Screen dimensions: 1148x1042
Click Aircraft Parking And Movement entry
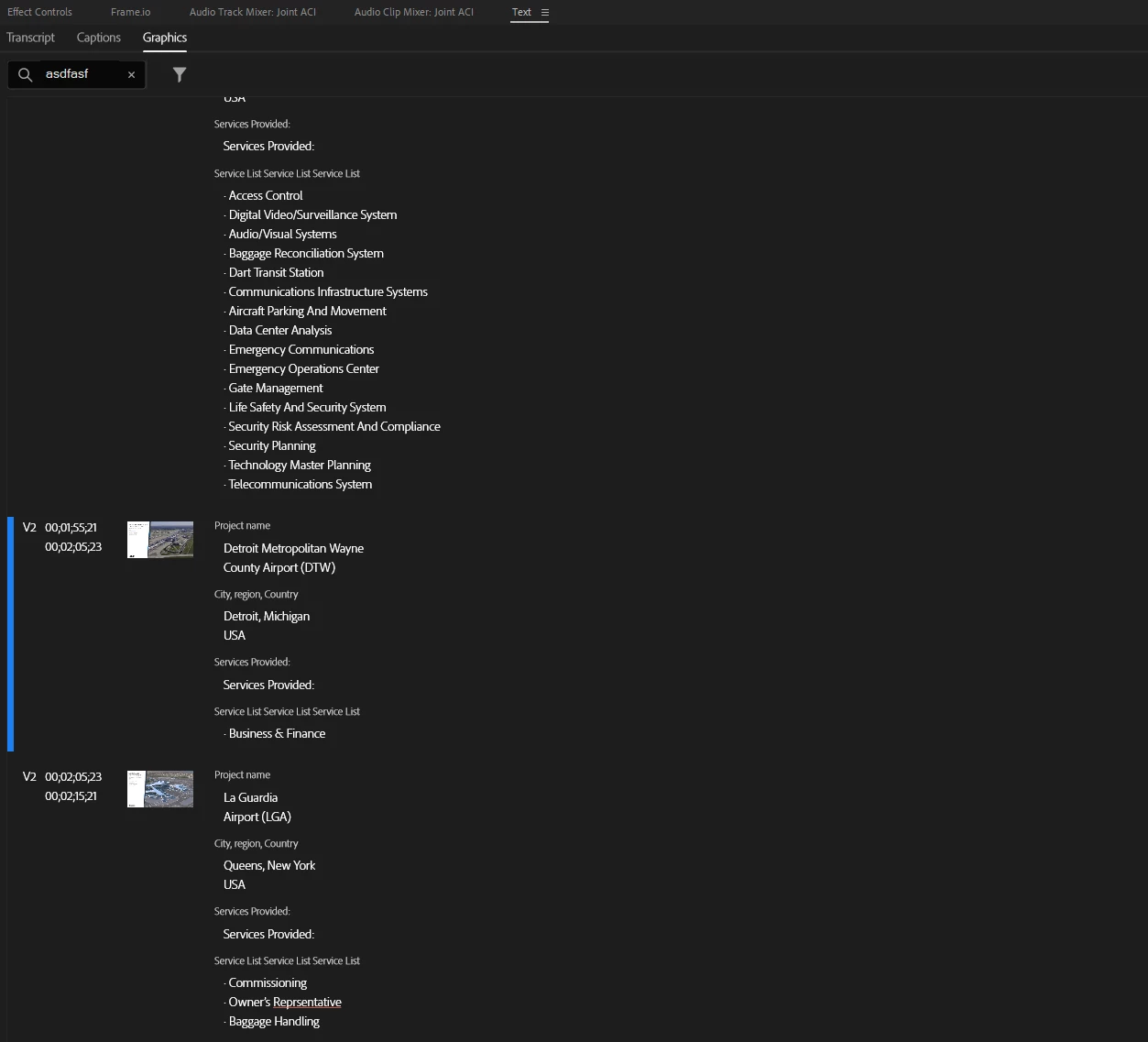point(307,311)
